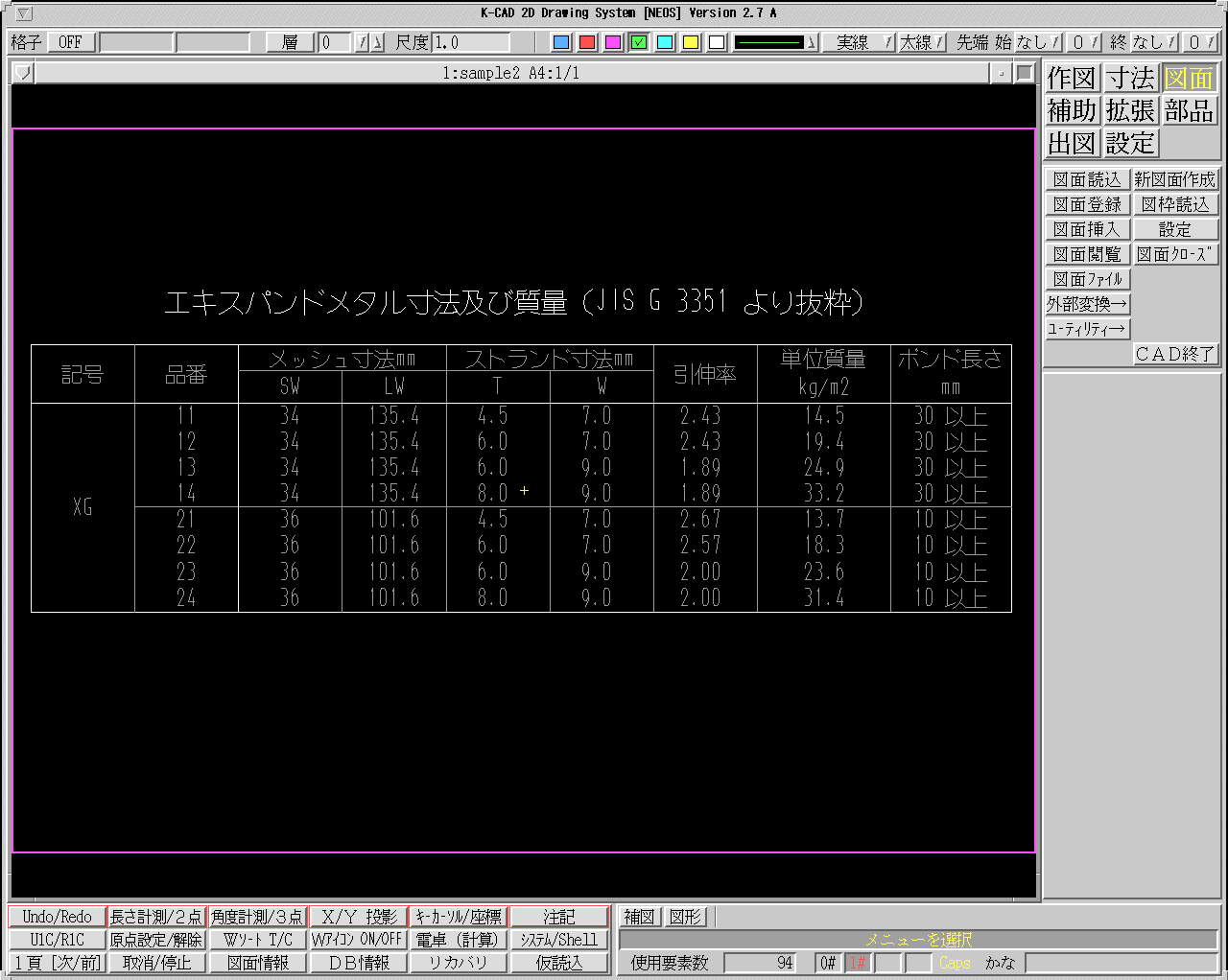This screenshot has height=980, width=1228.
Task: Toggle Wアイコン ON/OFF
Action: 357,940
